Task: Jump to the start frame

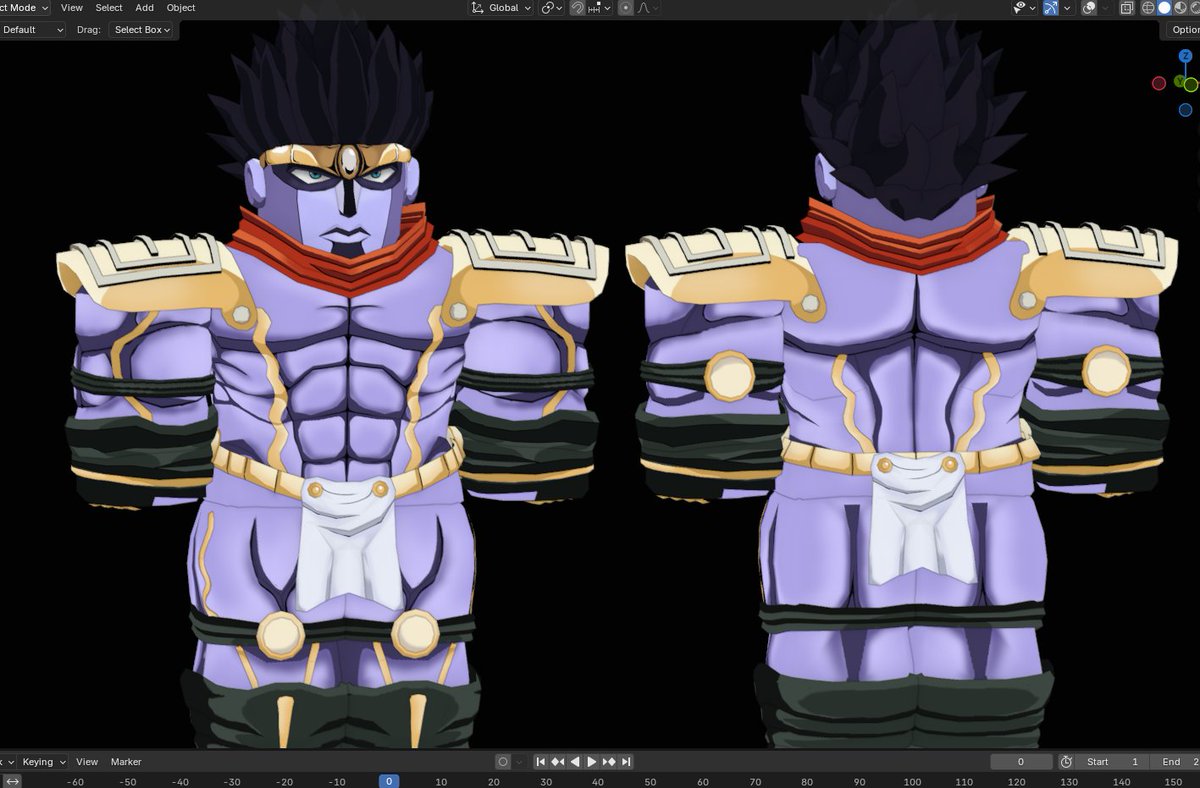Action: (x=541, y=762)
